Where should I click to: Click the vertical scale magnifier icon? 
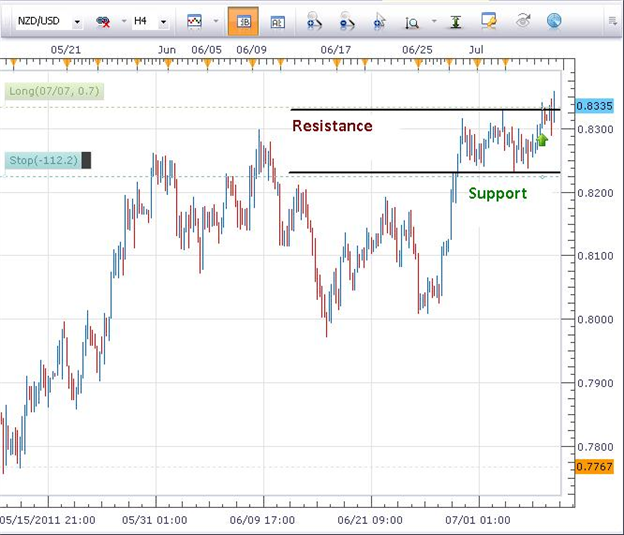412,22
